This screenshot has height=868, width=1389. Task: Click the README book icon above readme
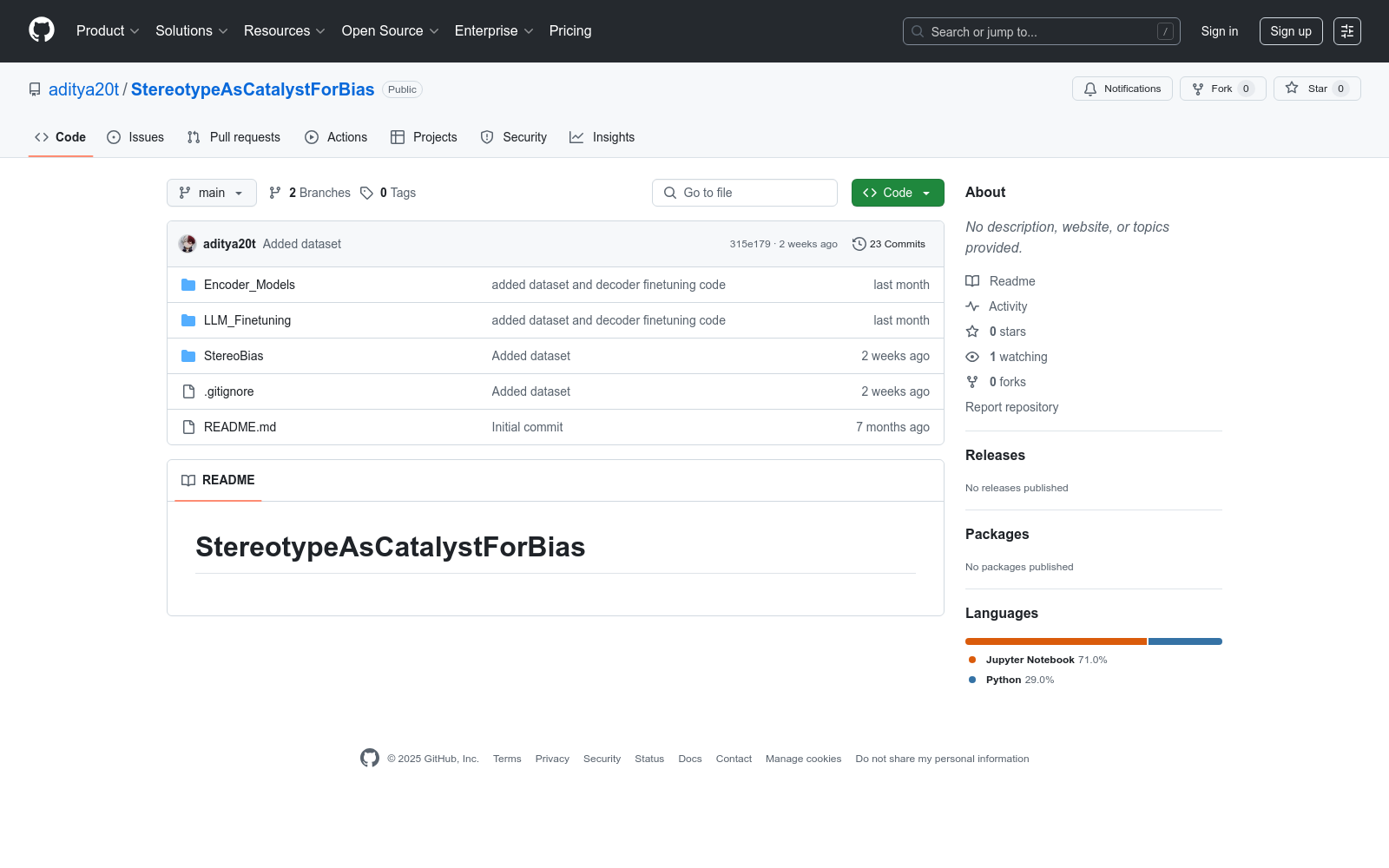point(188,480)
